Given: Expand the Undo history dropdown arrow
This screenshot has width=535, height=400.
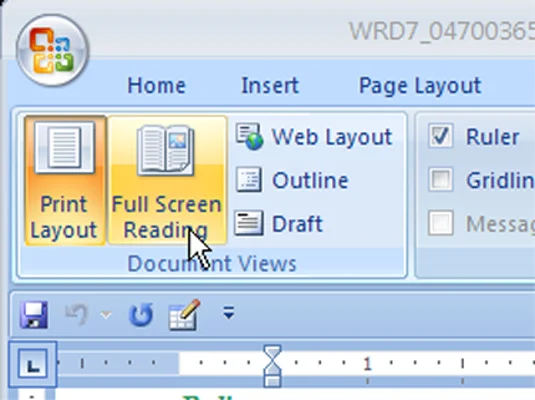Looking at the screenshot, I should coord(106,315).
